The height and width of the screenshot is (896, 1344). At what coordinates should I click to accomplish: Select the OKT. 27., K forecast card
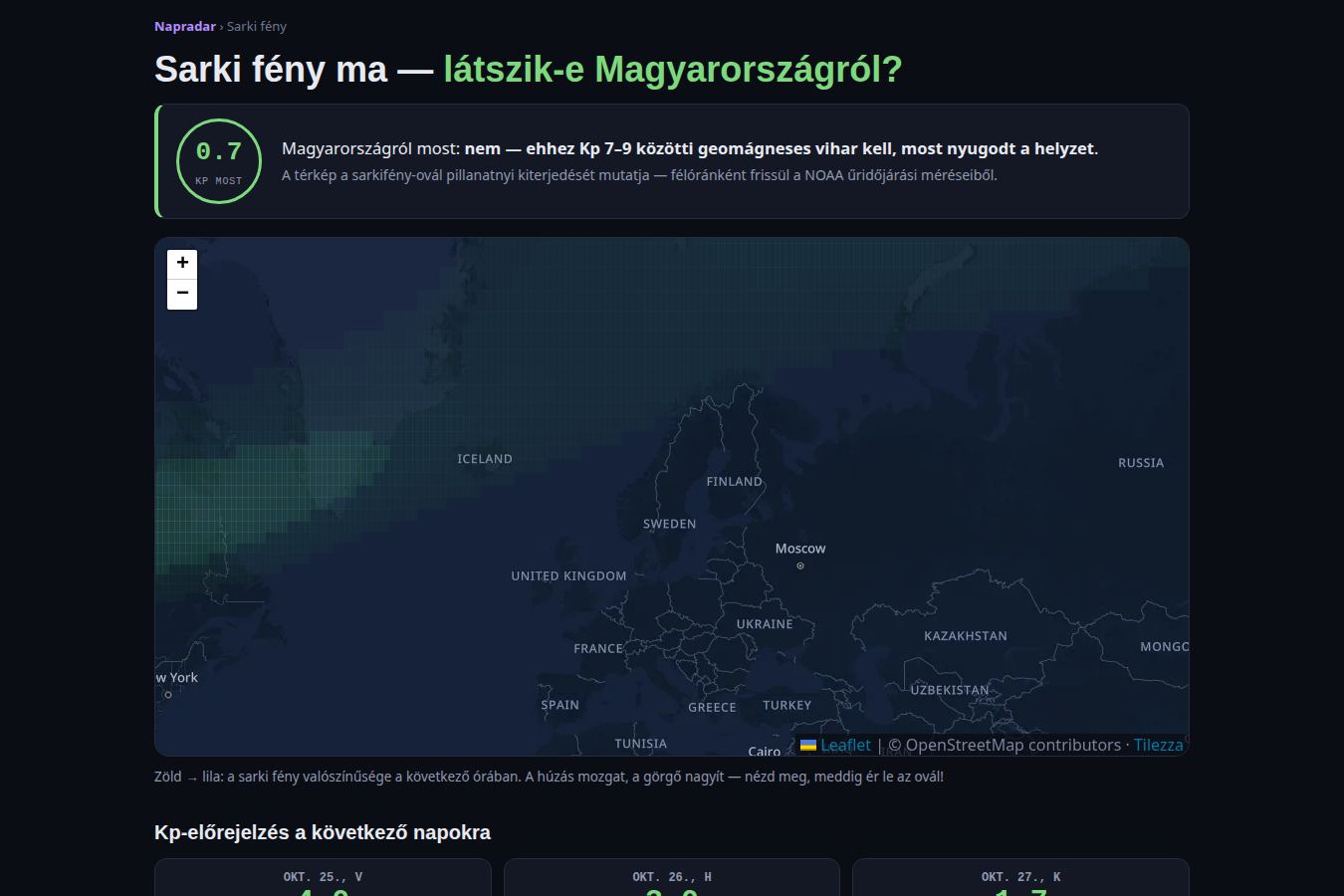(1020, 877)
